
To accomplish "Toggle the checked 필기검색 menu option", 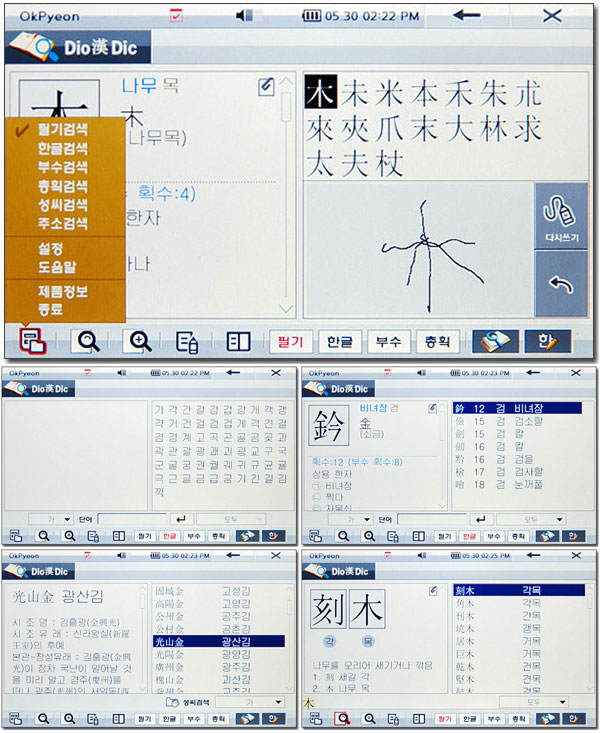I will tap(62, 129).
